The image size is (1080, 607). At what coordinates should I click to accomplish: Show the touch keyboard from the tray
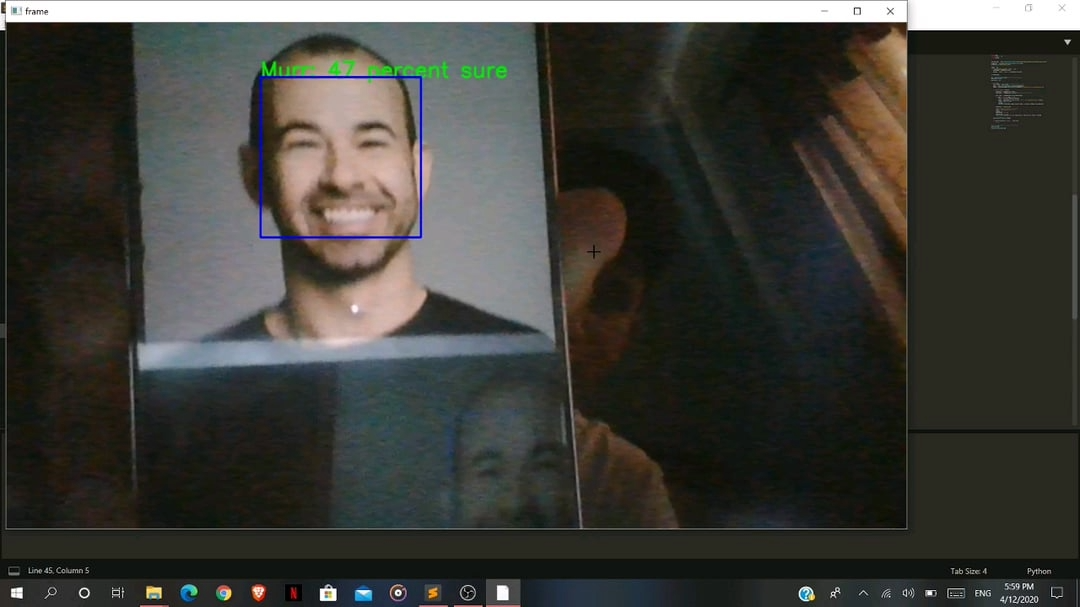956,593
